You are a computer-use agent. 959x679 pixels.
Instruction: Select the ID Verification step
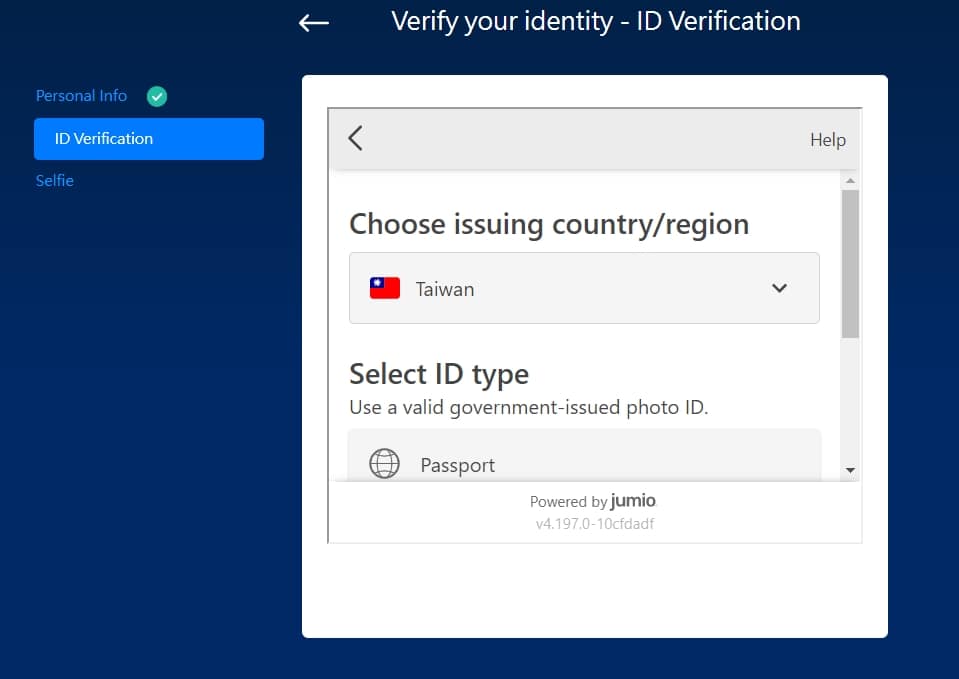point(149,139)
